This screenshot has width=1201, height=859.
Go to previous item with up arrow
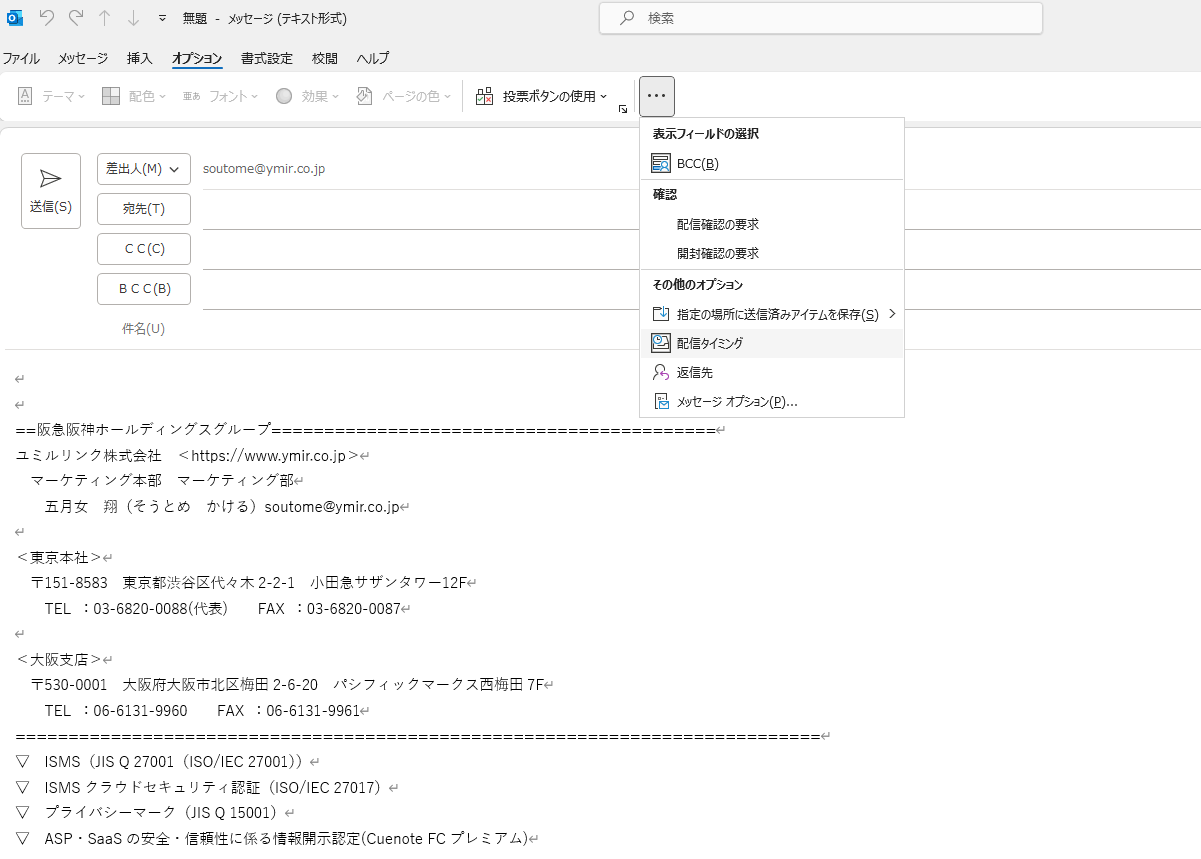[105, 18]
